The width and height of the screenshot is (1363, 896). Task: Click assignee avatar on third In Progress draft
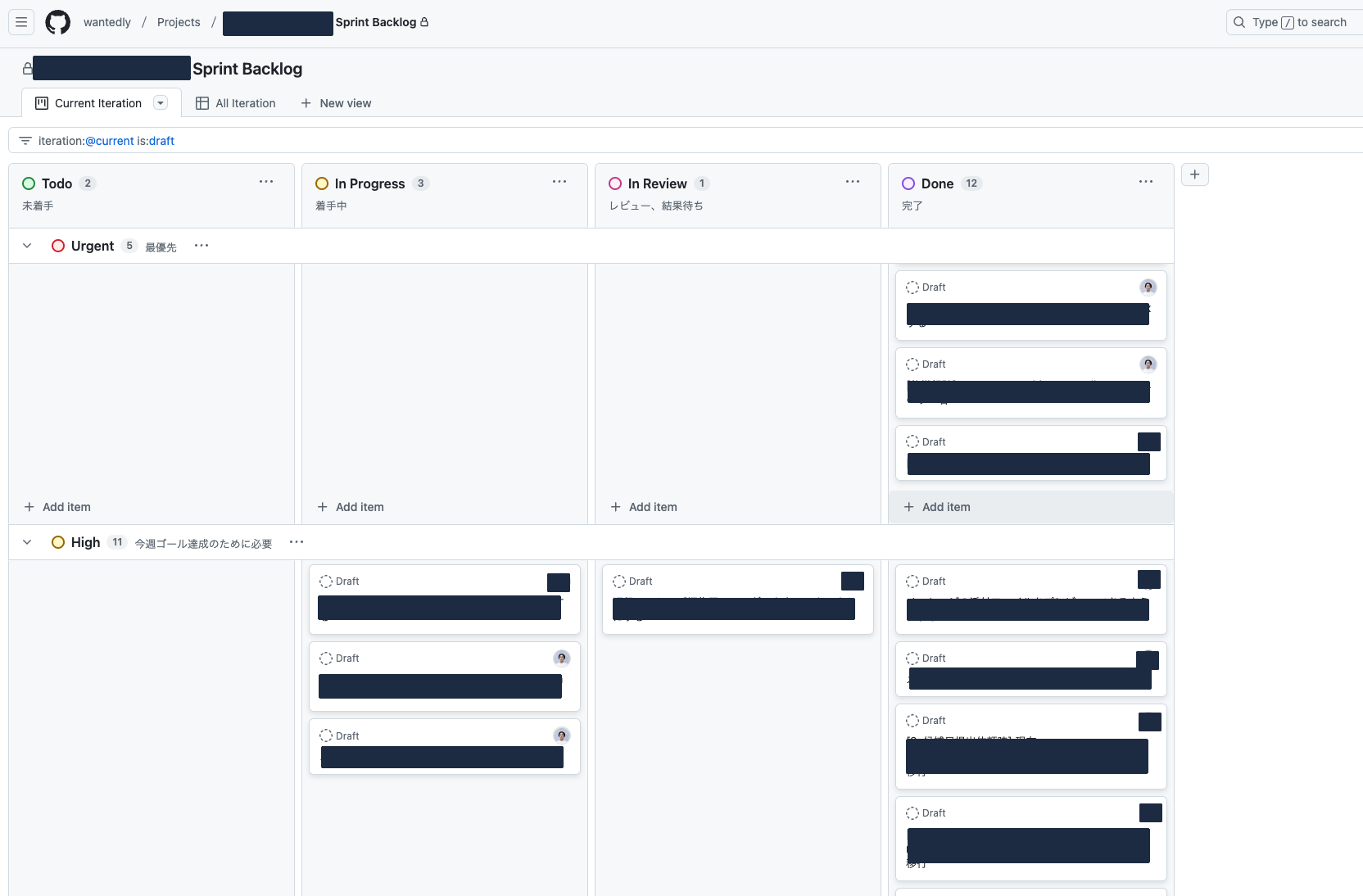tap(562, 735)
